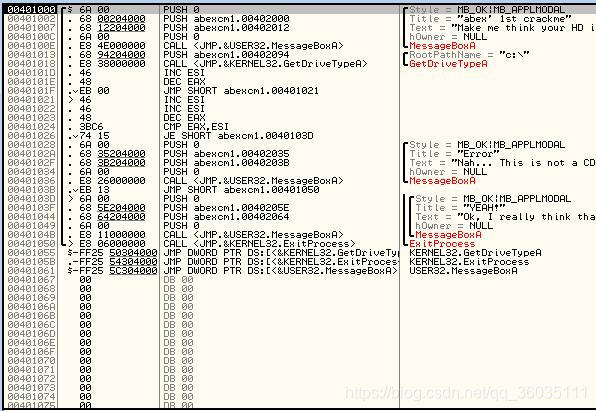596x411 pixels.
Task: Select the PUSH abexcm1.00402035 instruction
Action: click(226, 154)
